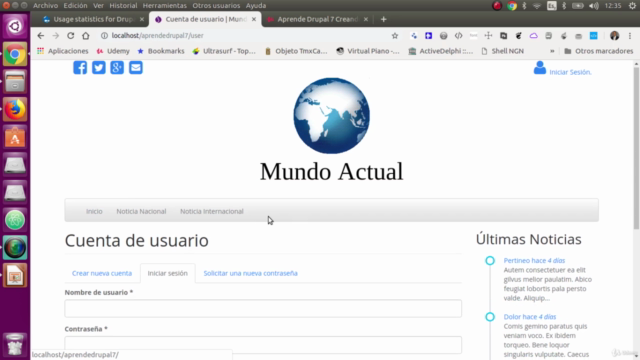
Task: Click the page vertical scrollbar
Action: (x=636, y=147)
